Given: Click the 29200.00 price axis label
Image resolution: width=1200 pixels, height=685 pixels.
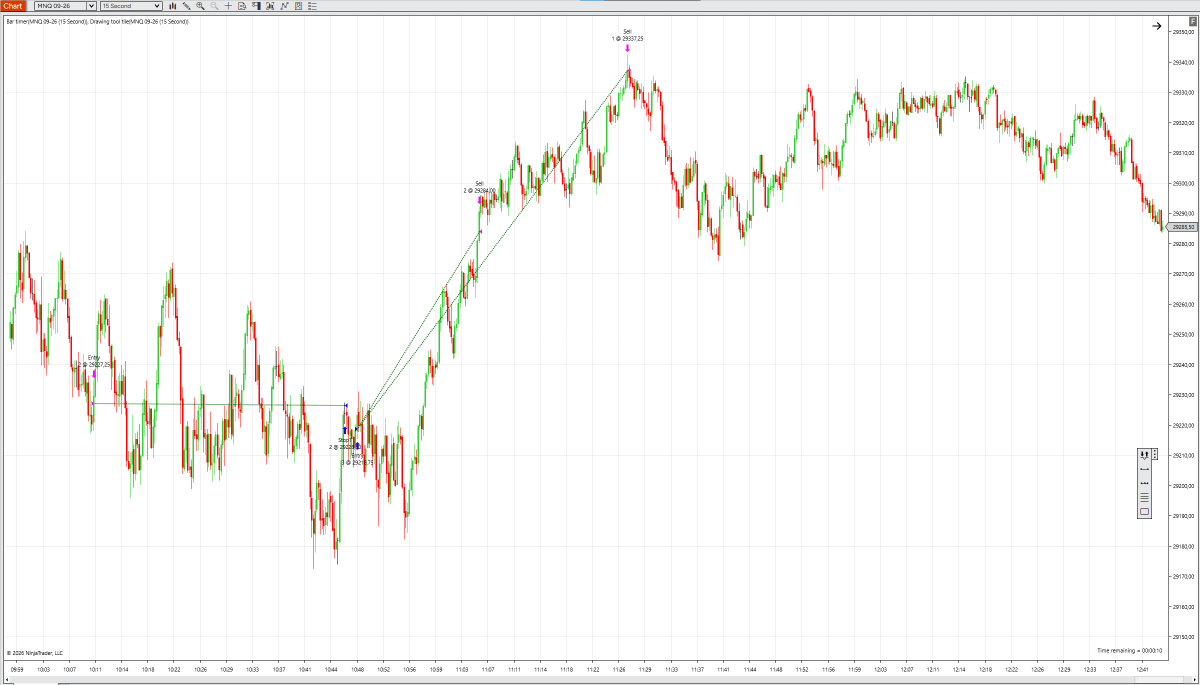Looking at the screenshot, I should [x=1185, y=486].
